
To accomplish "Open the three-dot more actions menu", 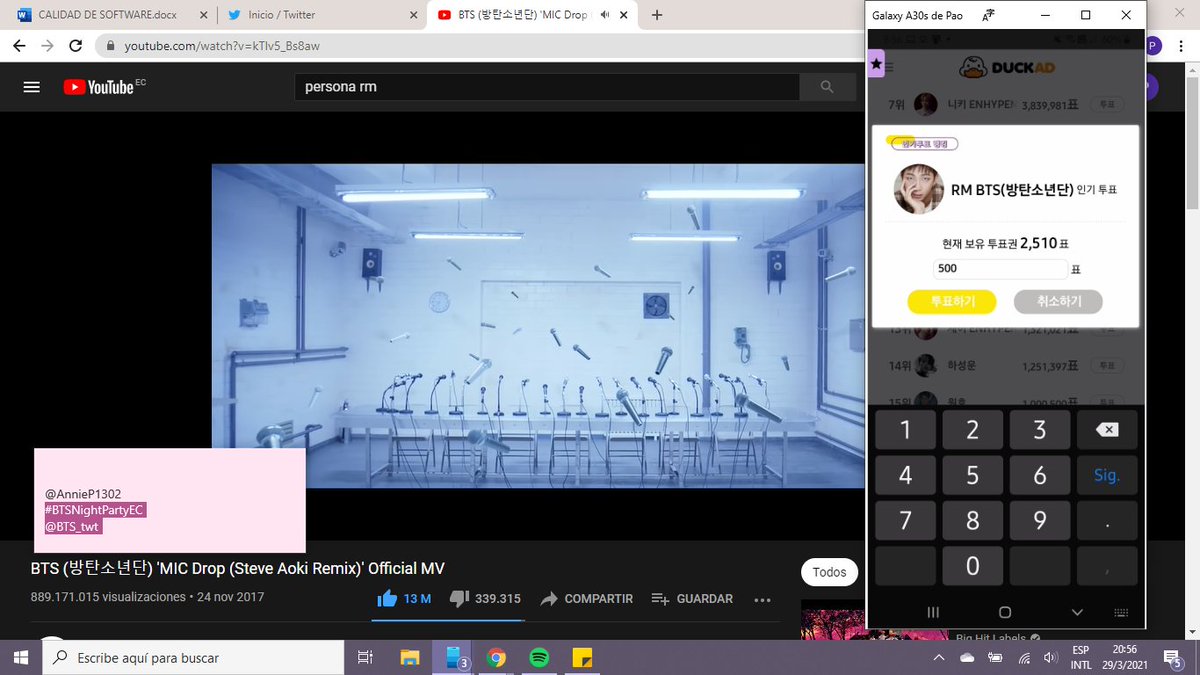I will [x=762, y=599].
